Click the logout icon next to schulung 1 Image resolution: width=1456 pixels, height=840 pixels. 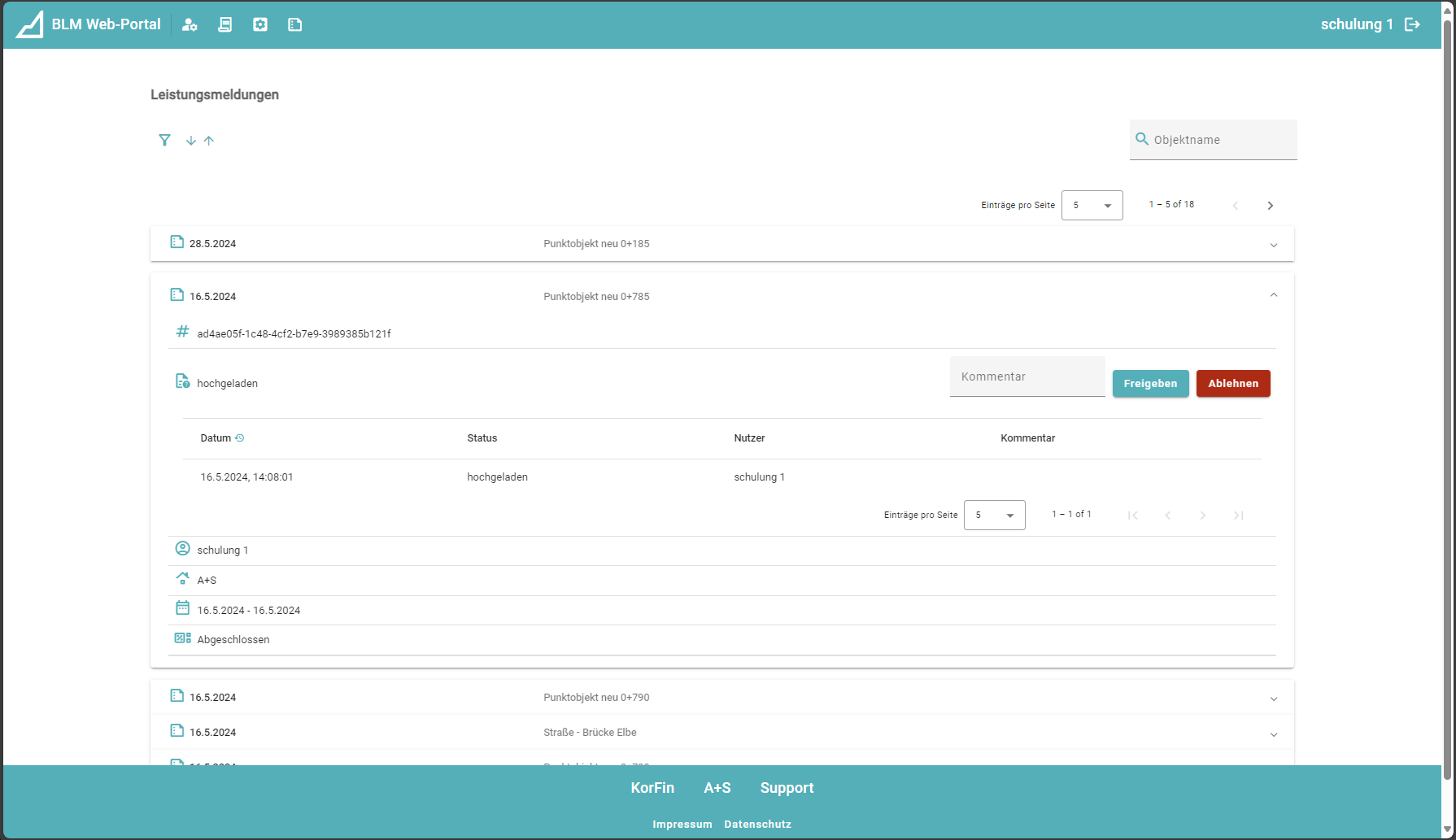(x=1413, y=24)
